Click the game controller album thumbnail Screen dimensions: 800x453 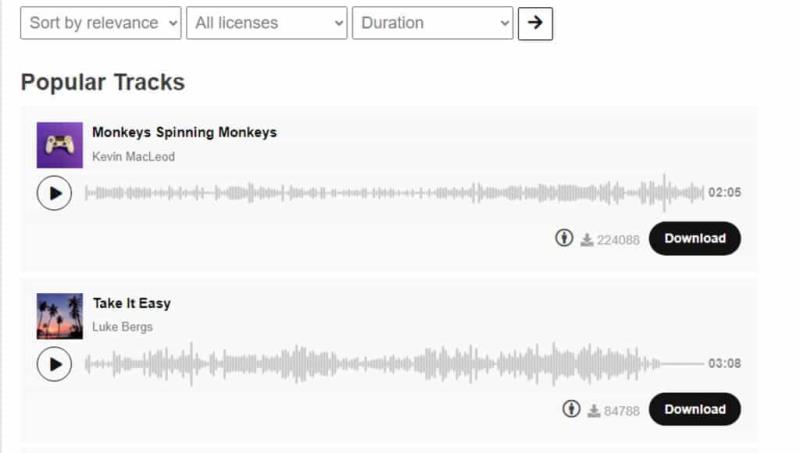coord(59,145)
